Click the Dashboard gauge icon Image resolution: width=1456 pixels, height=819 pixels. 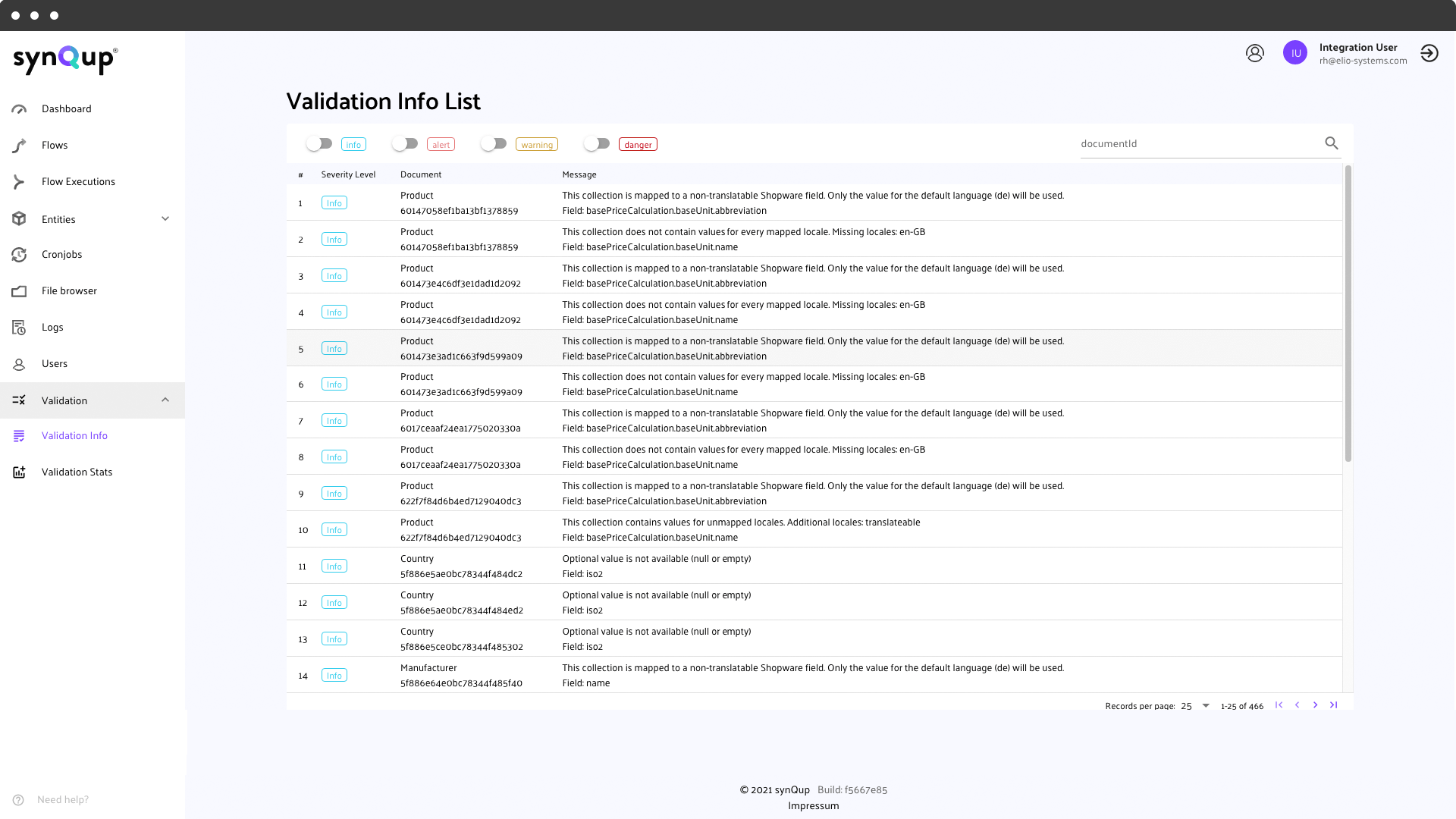20,109
